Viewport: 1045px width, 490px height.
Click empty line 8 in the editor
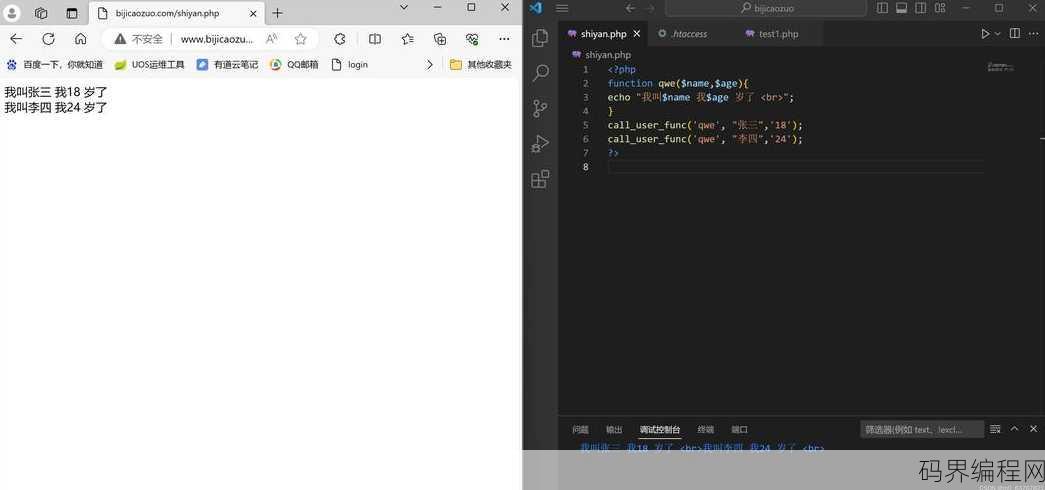click(x=795, y=167)
